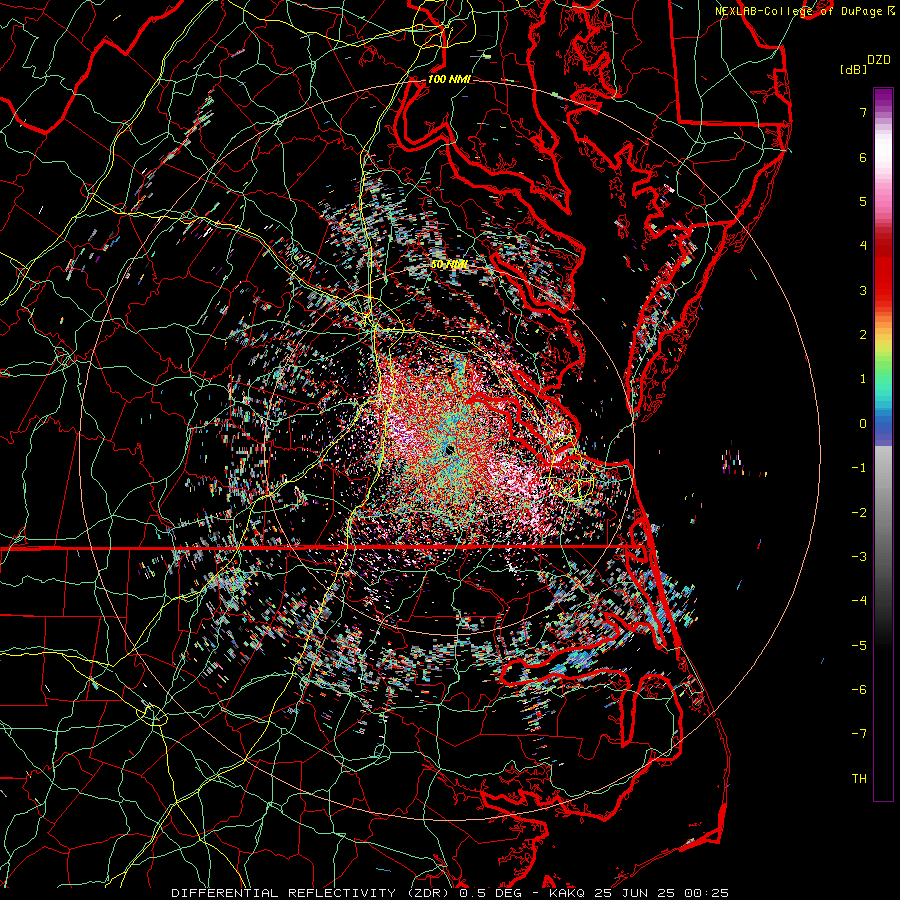
Task: Select the -4 dB scale label
Action: [x=859, y=601]
